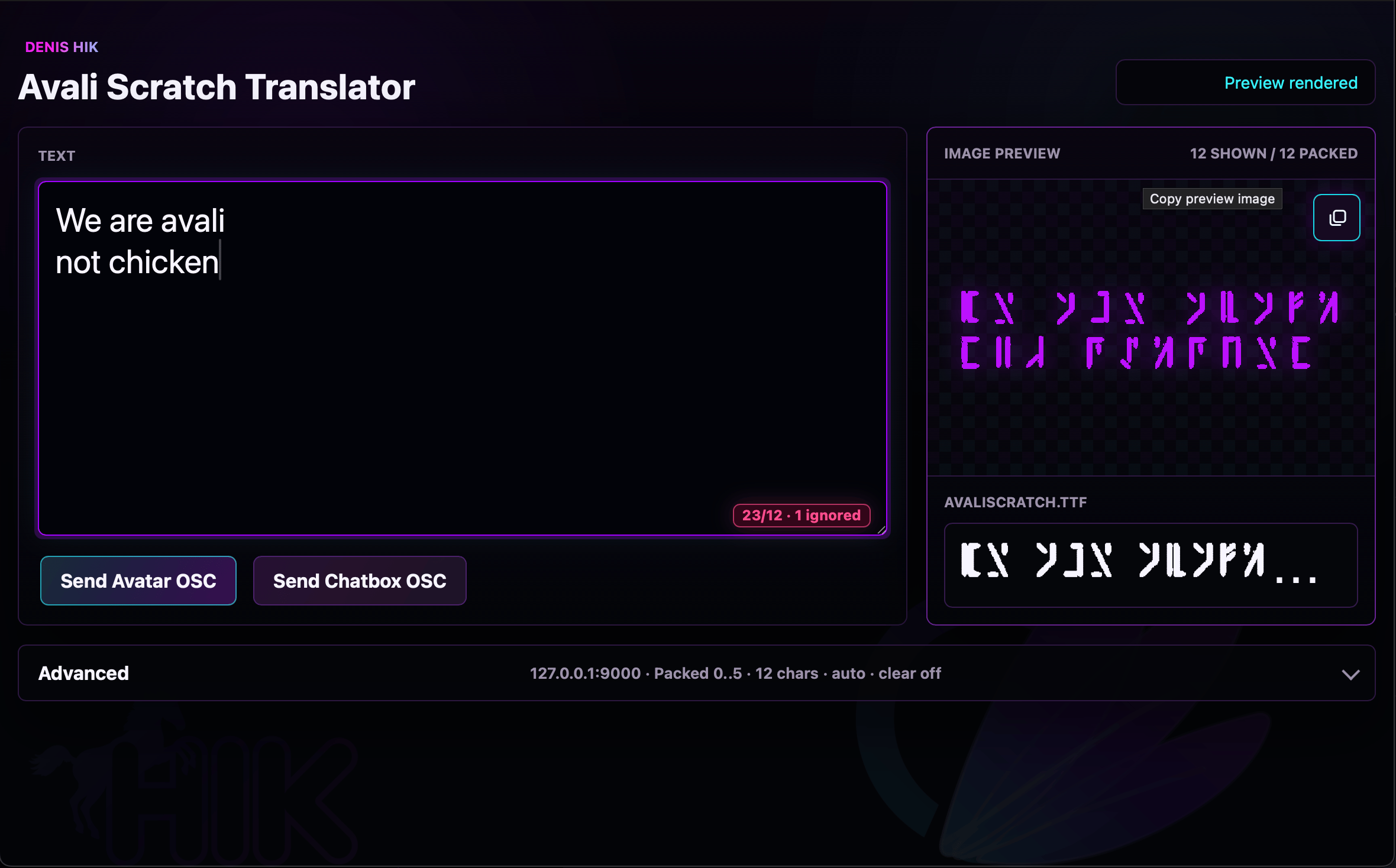Click the Advanced heading label
Screen dimensions: 1396x868
[x=83, y=673]
